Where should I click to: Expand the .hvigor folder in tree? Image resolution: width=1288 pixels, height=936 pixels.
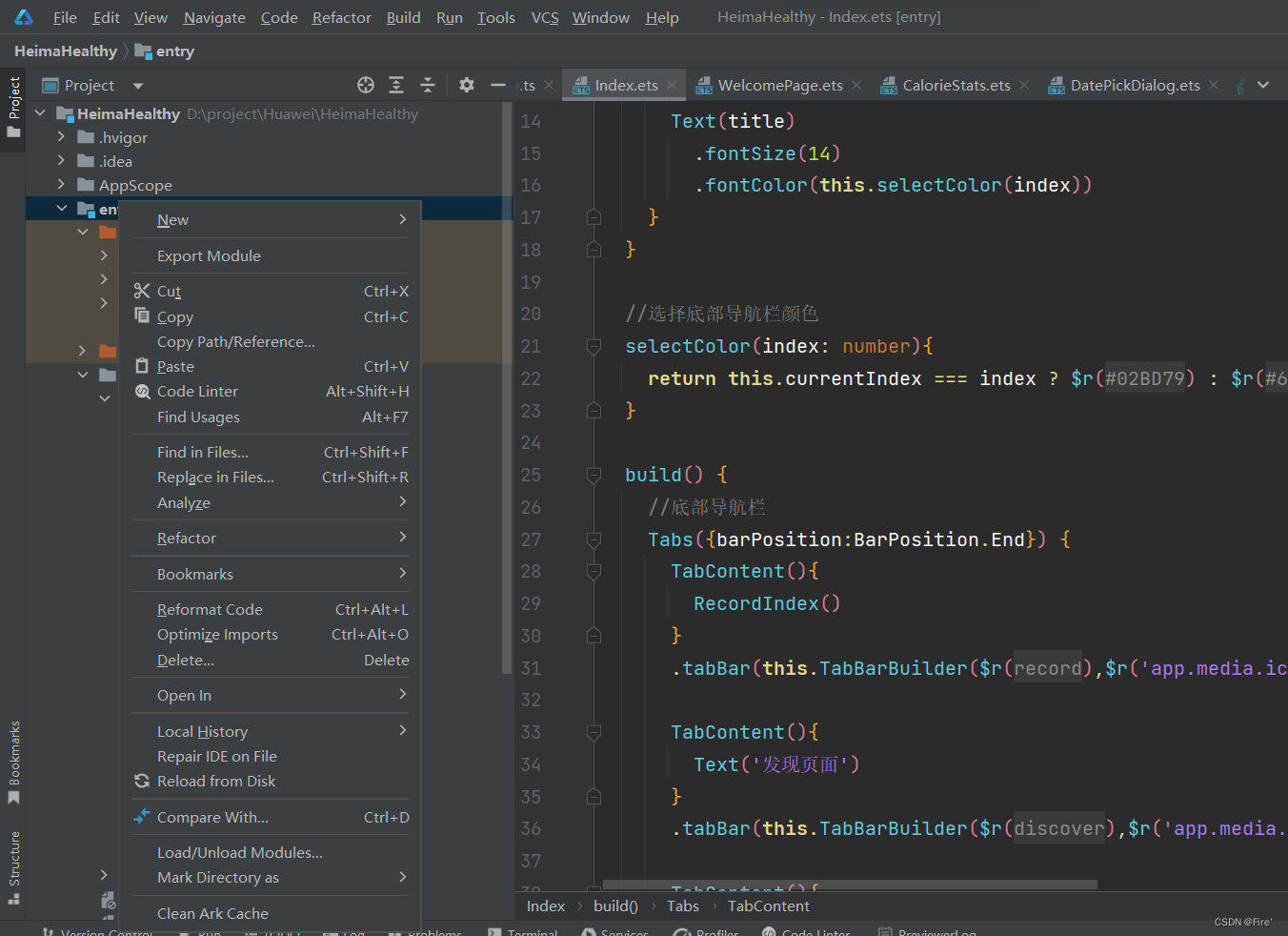click(61, 137)
